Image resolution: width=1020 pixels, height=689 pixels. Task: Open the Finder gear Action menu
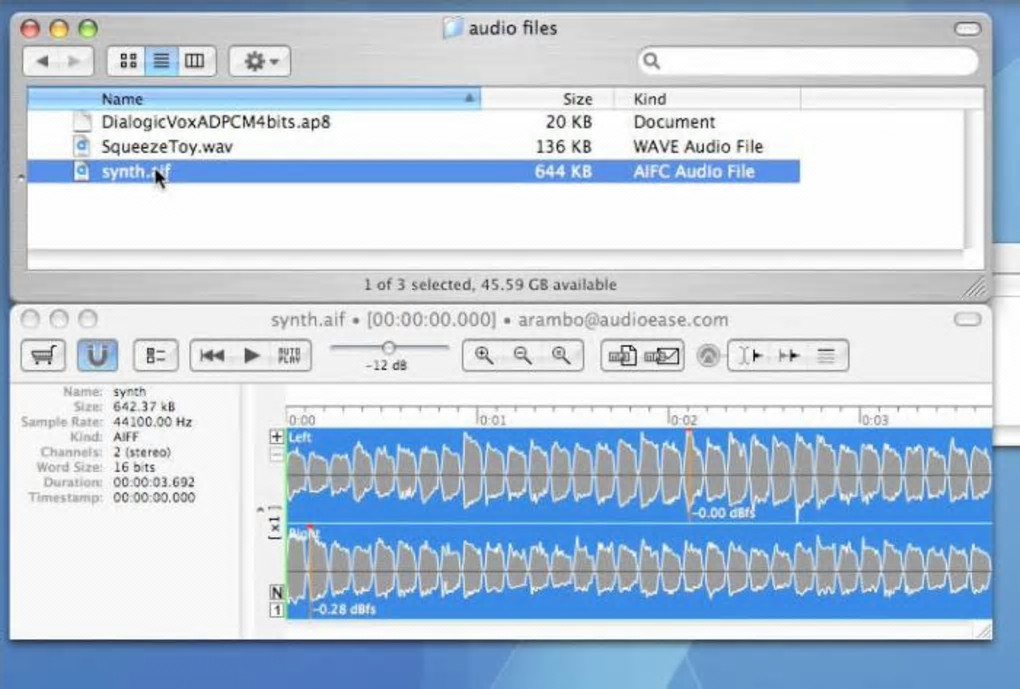click(260, 61)
